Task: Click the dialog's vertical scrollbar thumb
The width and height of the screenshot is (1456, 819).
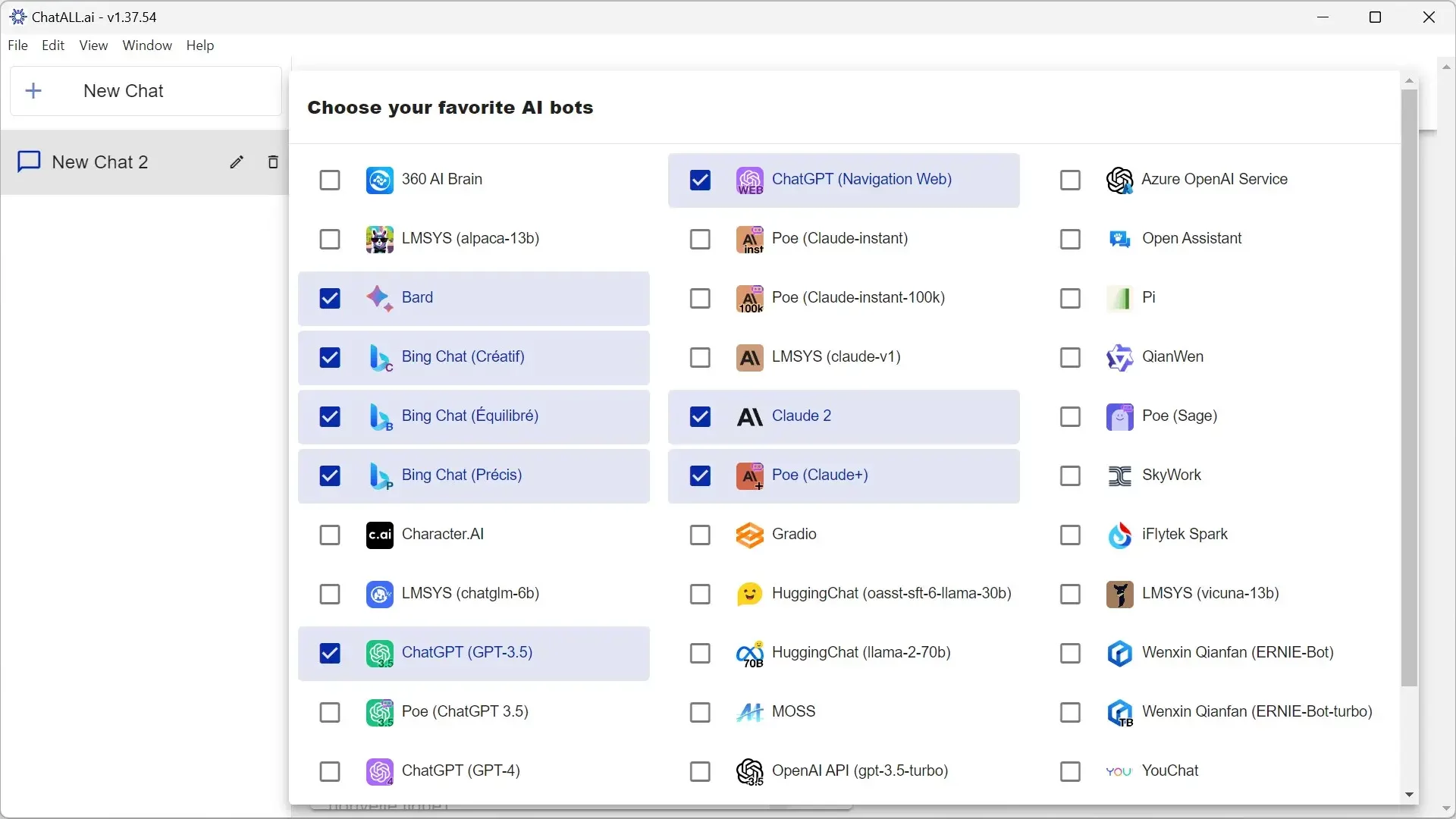Action: (1409, 388)
